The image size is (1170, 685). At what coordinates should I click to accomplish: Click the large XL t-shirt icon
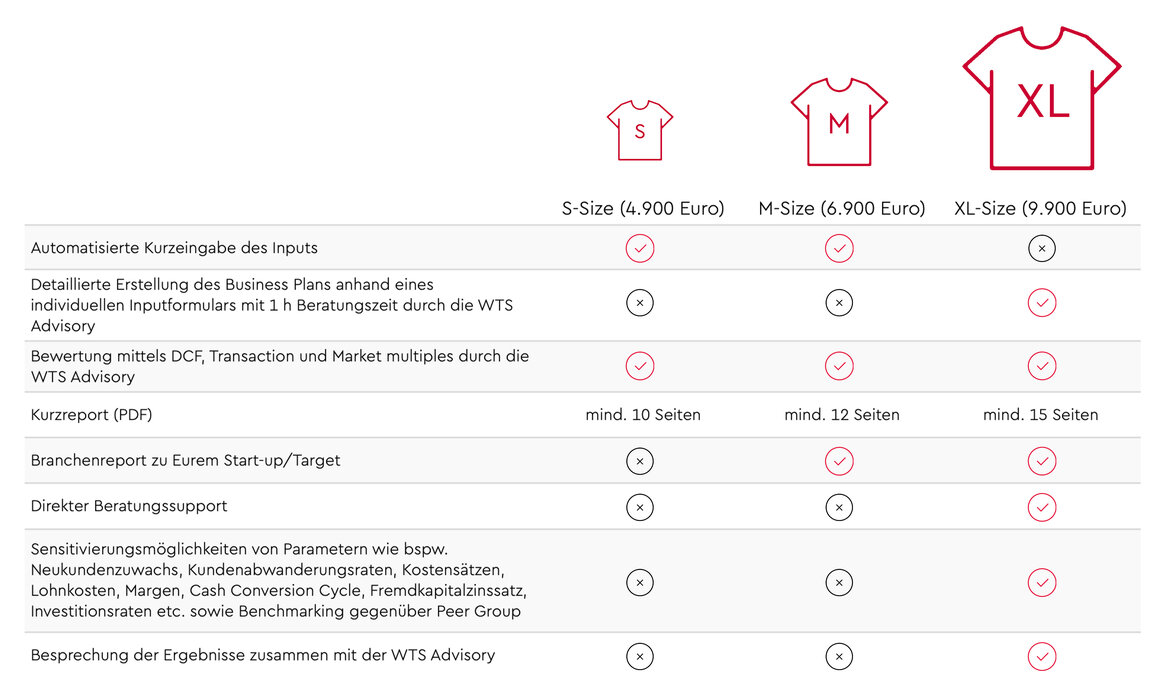coord(1041,98)
